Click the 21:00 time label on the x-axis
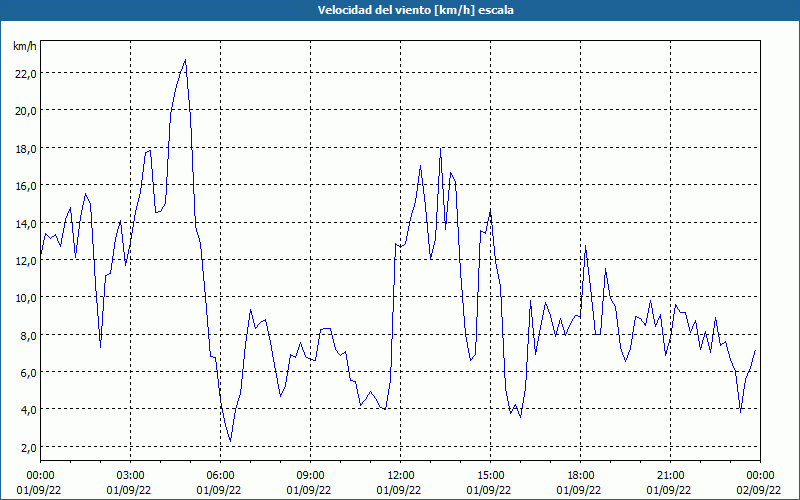The width and height of the screenshot is (800, 500). click(670, 476)
